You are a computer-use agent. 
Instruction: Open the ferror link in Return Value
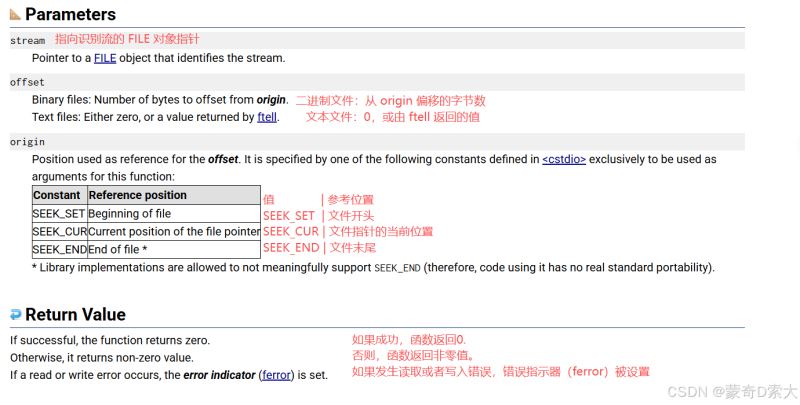pyautogui.click(x=277, y=375)
